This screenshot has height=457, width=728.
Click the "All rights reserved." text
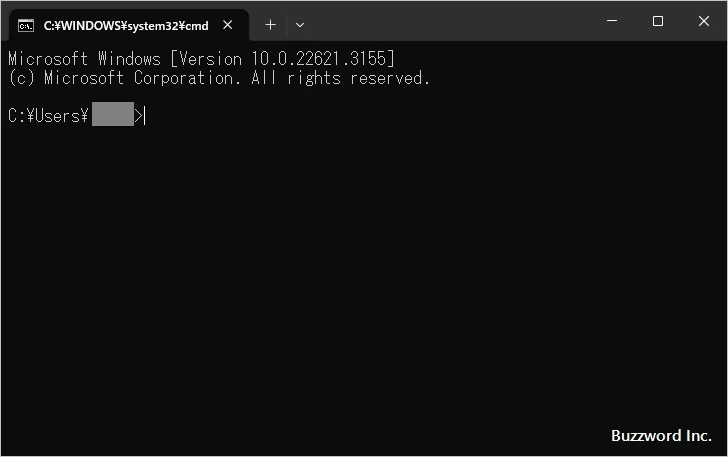[341, 78]
